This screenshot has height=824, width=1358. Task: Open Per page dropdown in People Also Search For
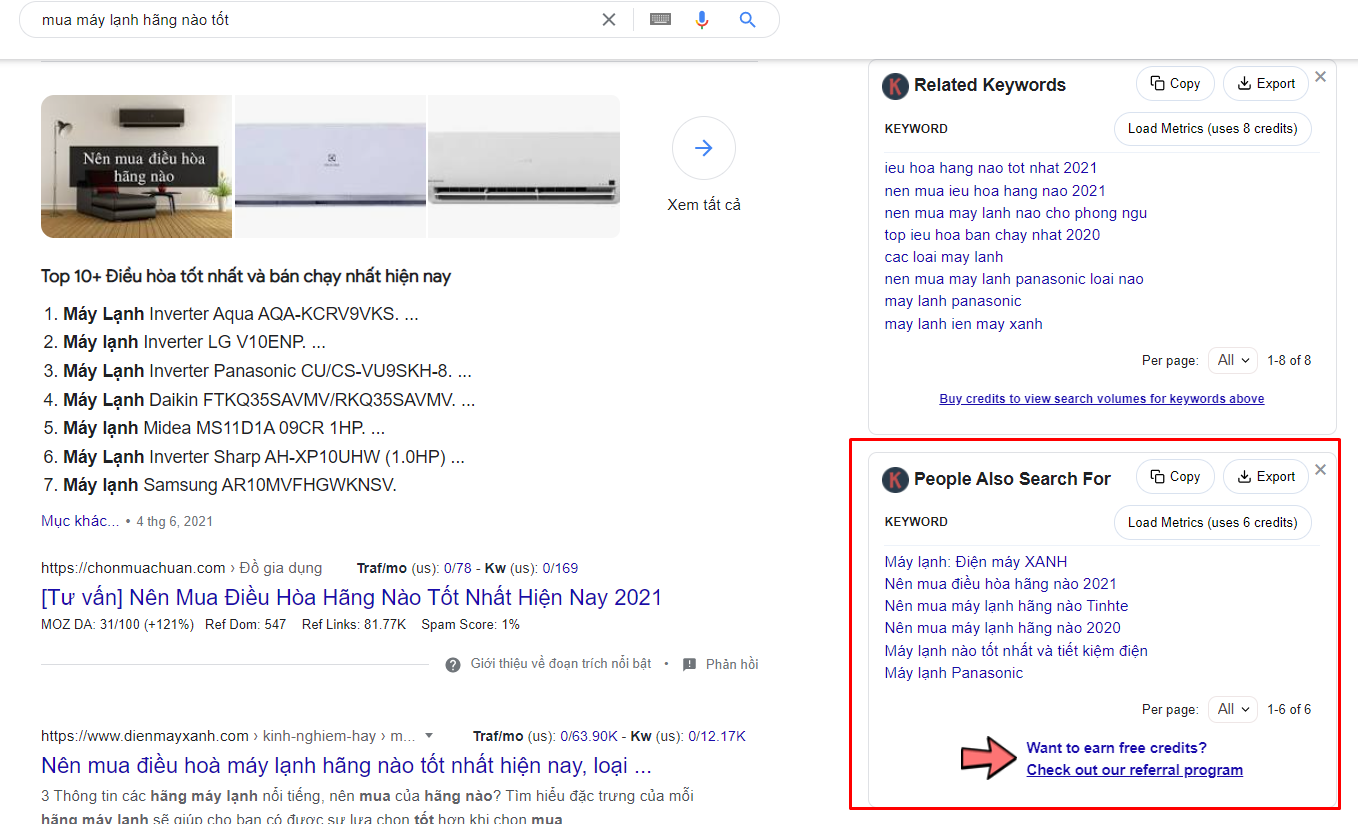point(1232,709)
